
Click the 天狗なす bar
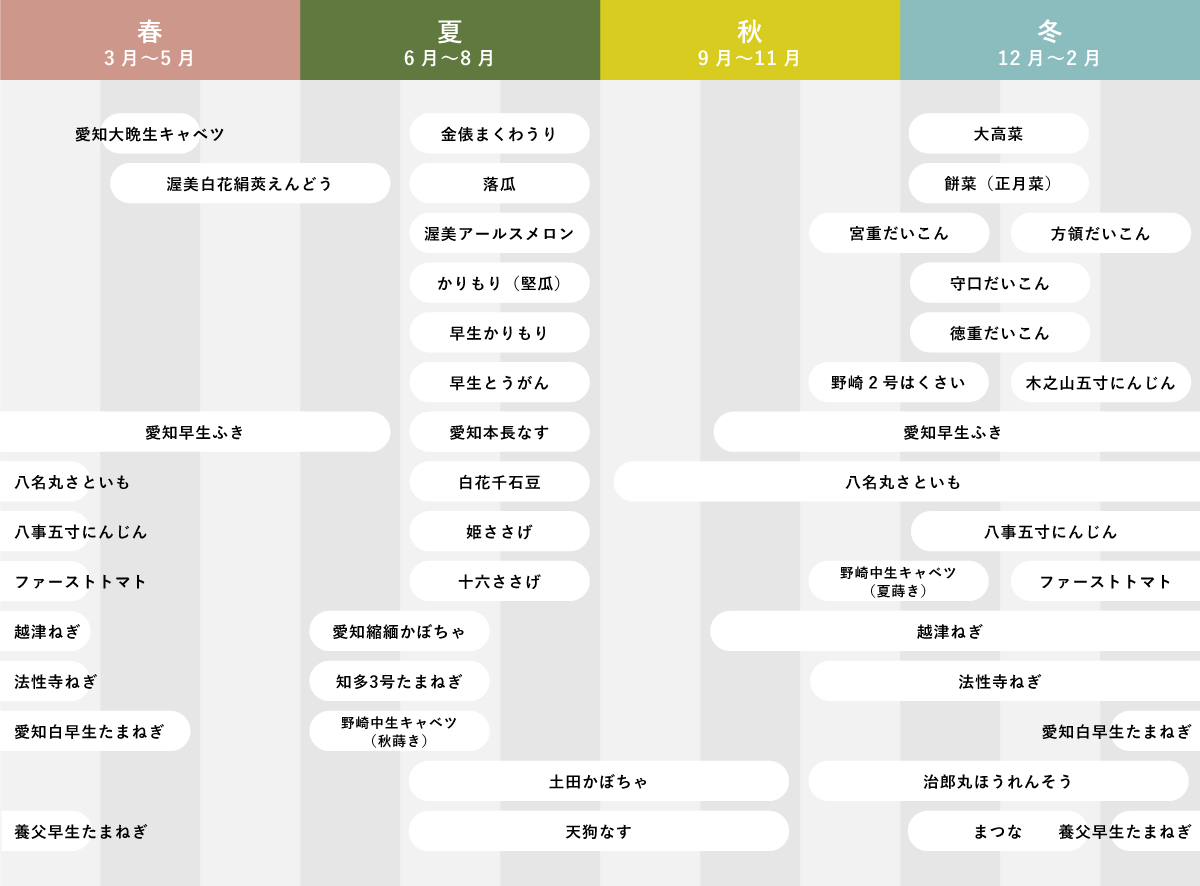click(x=599, y=831)
